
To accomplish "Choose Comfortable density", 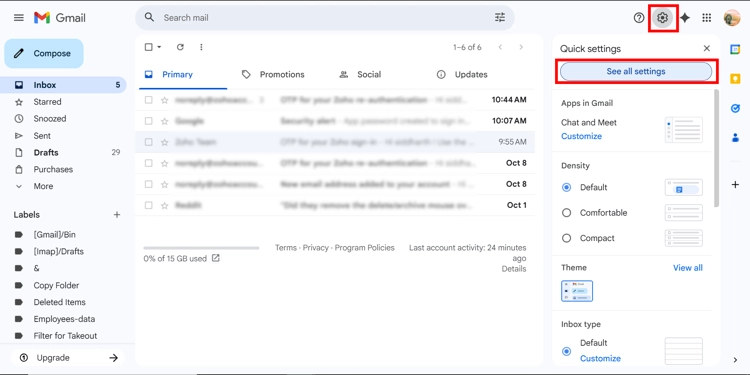I will click(566, 213).
